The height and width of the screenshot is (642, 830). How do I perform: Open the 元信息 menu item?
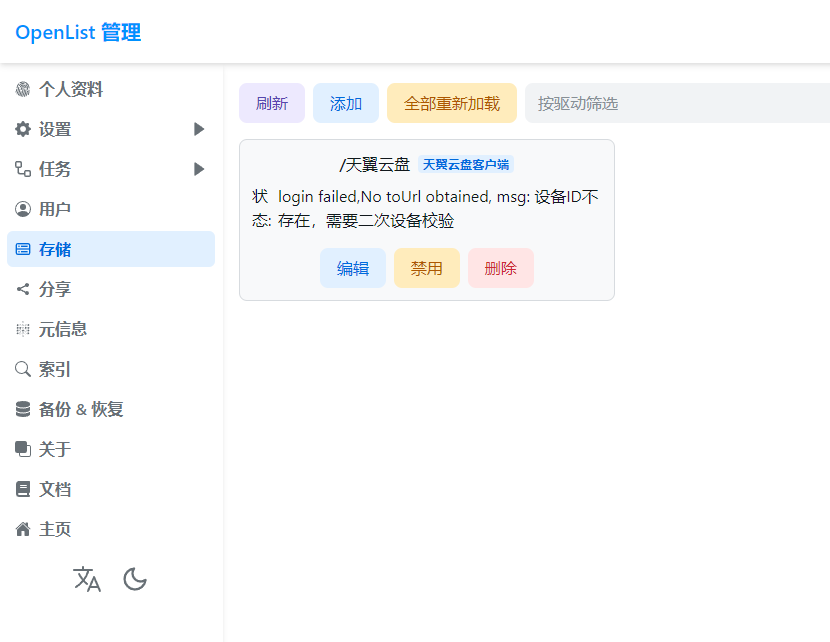click(x=63, y=329)
